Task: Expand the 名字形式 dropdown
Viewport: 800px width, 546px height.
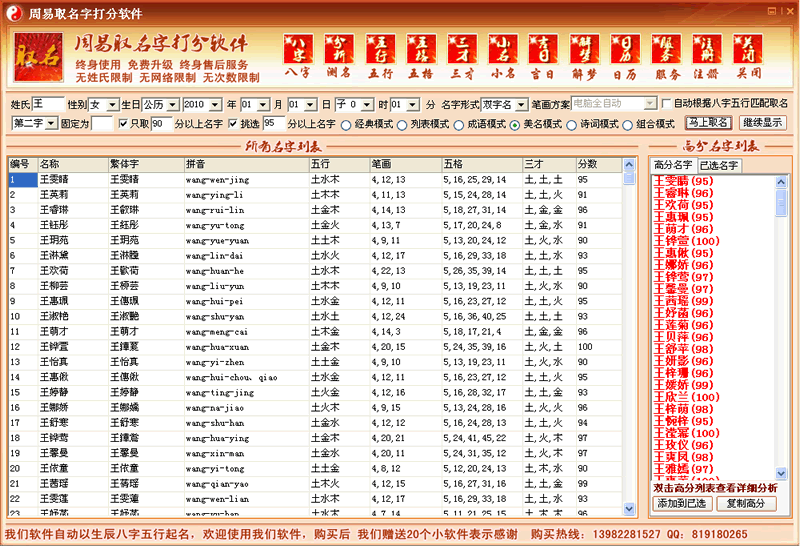Action: click(504, 104)
